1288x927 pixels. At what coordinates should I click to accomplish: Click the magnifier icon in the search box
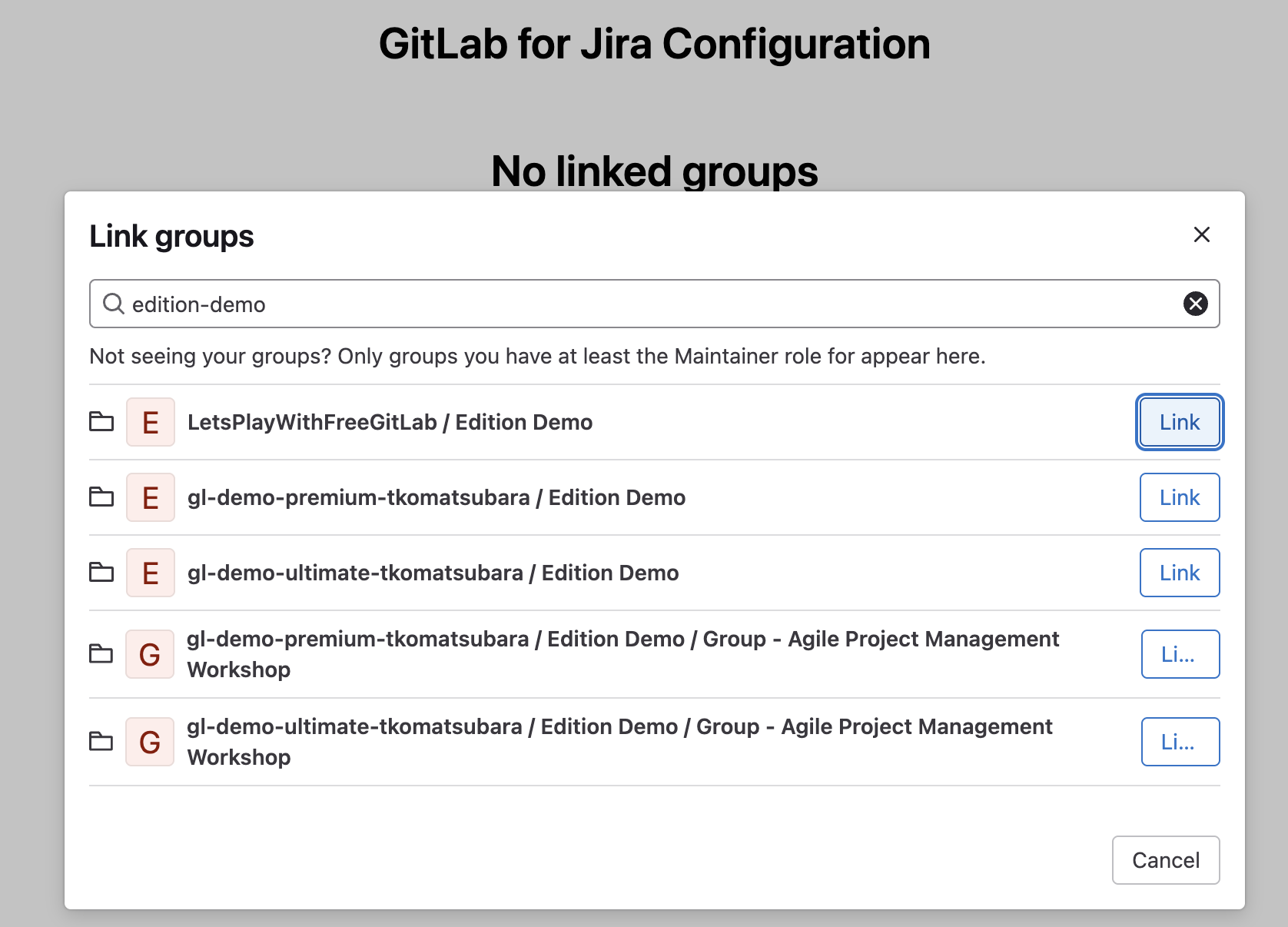pyautogui.click(x=114, y=304)
